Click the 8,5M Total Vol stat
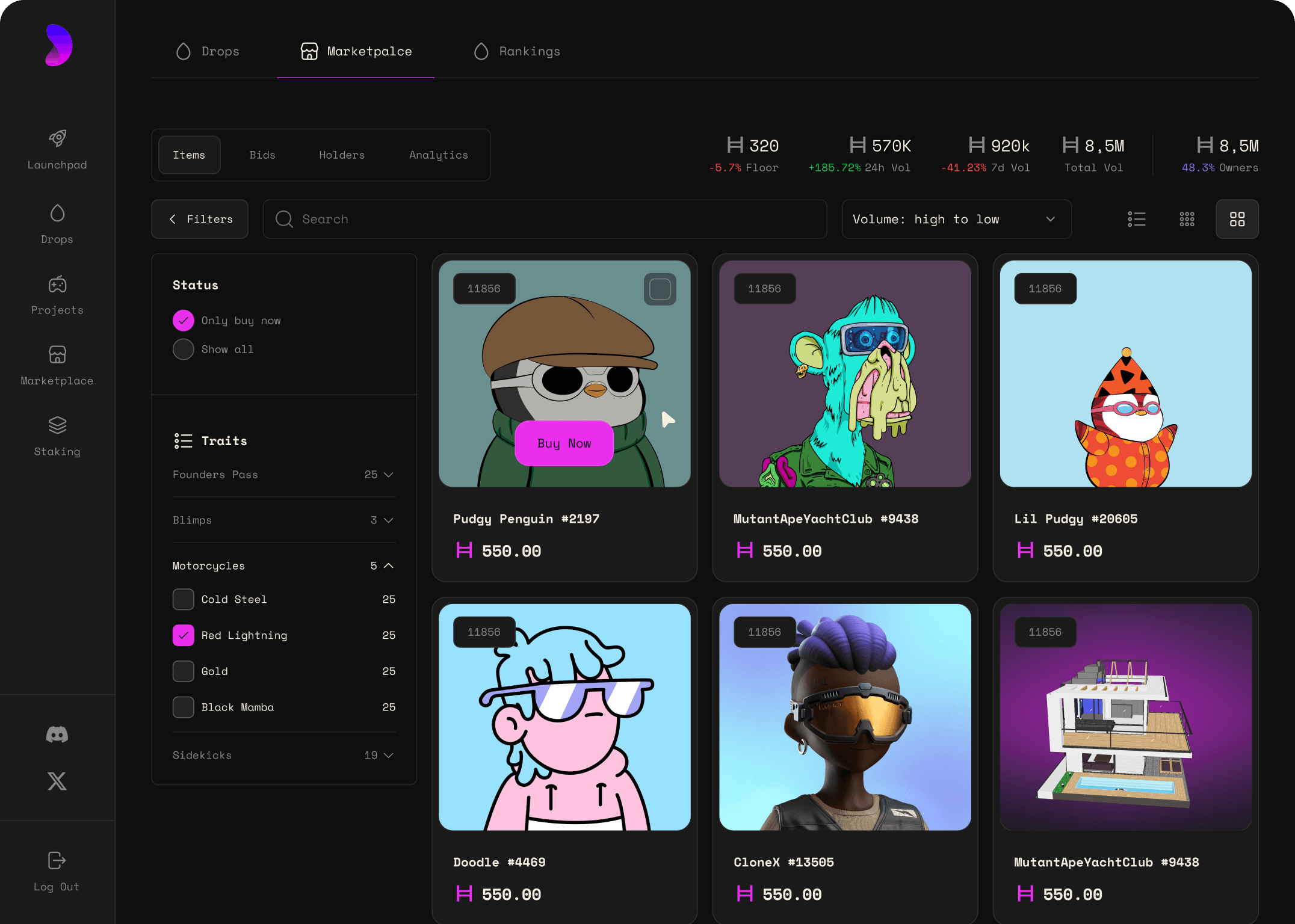 [x=1094, y=155]
